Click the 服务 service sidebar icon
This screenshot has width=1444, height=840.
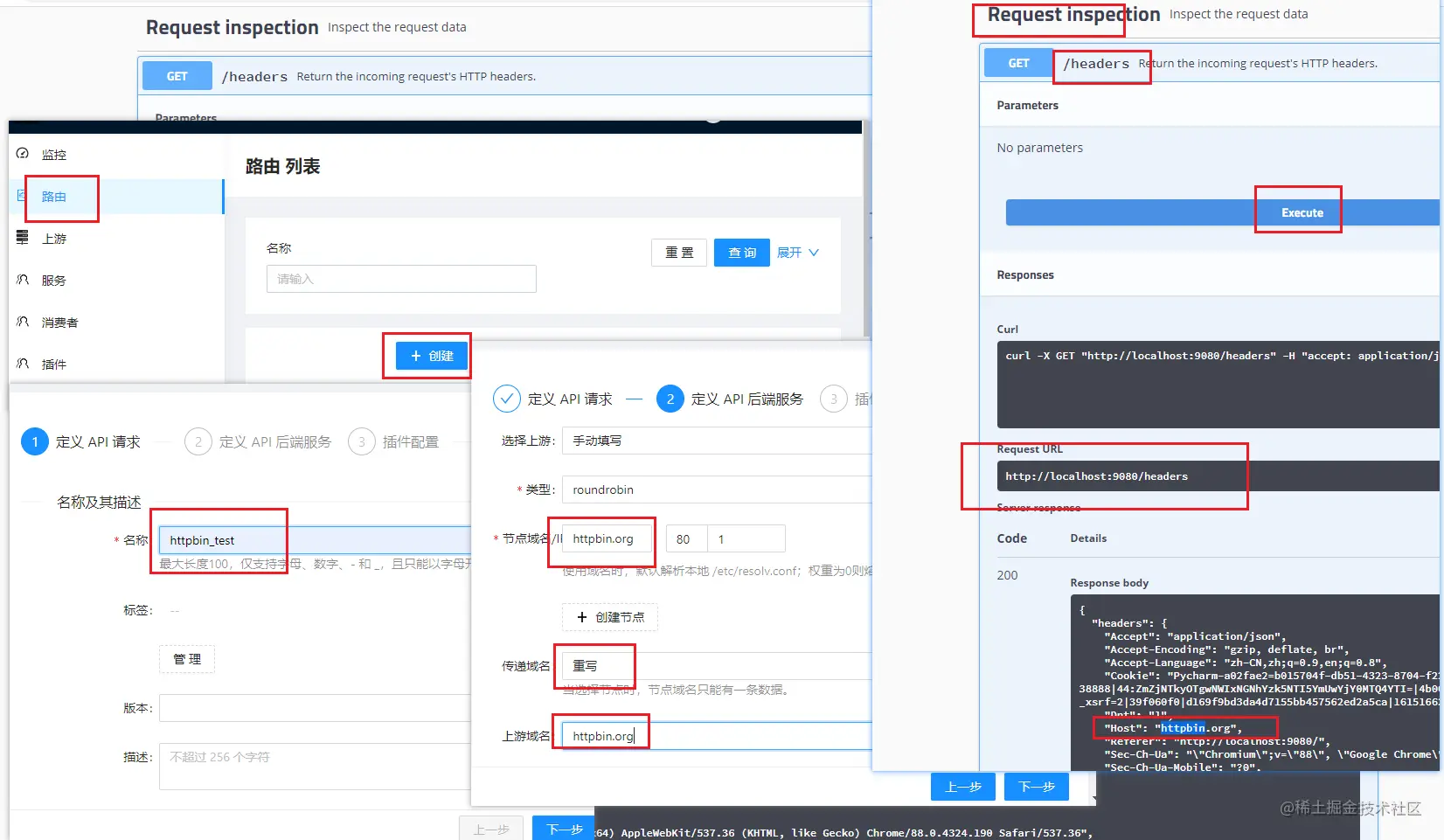(x=23, y=280)
